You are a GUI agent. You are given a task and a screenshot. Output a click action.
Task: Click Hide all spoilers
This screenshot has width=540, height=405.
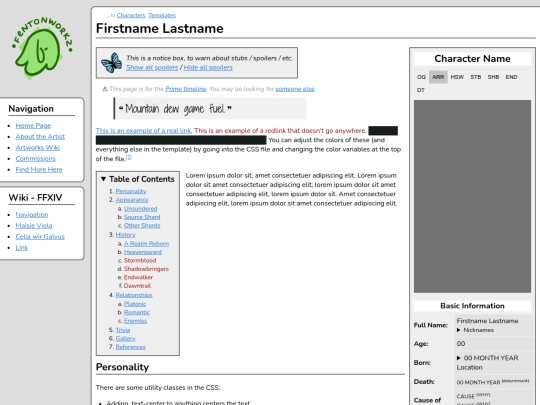(208, 68)
